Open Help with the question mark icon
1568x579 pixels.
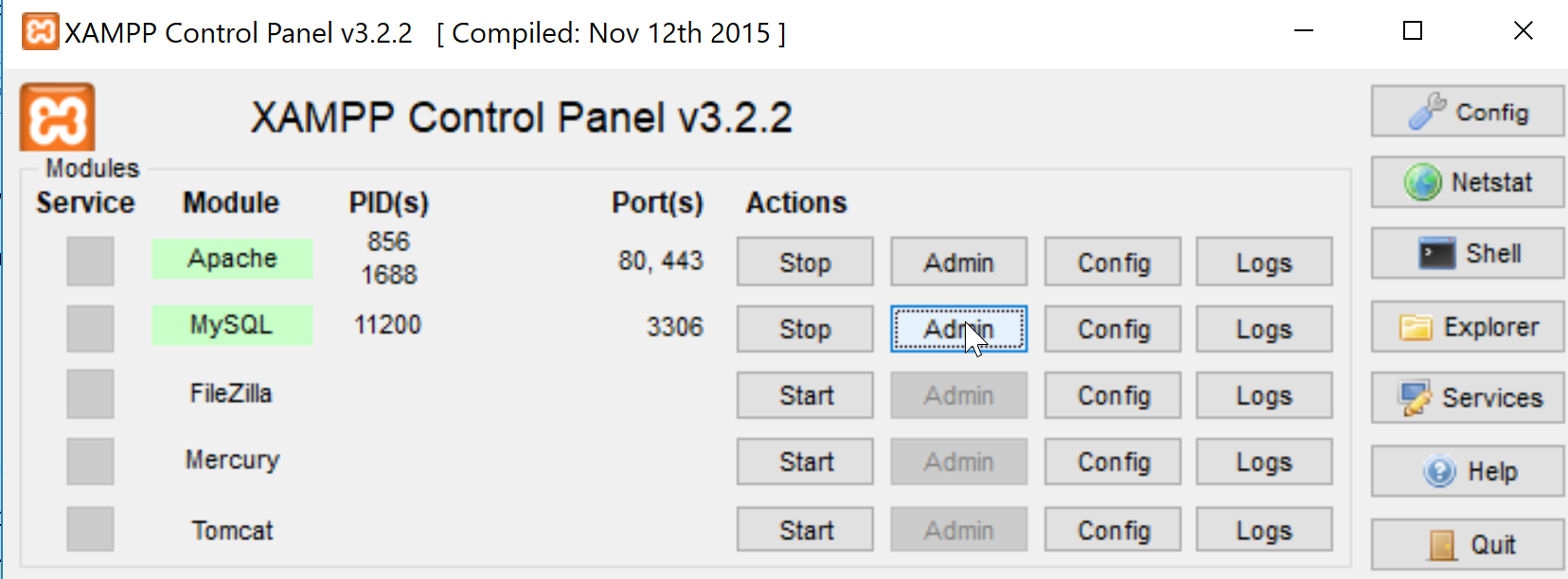point(1468,471)
